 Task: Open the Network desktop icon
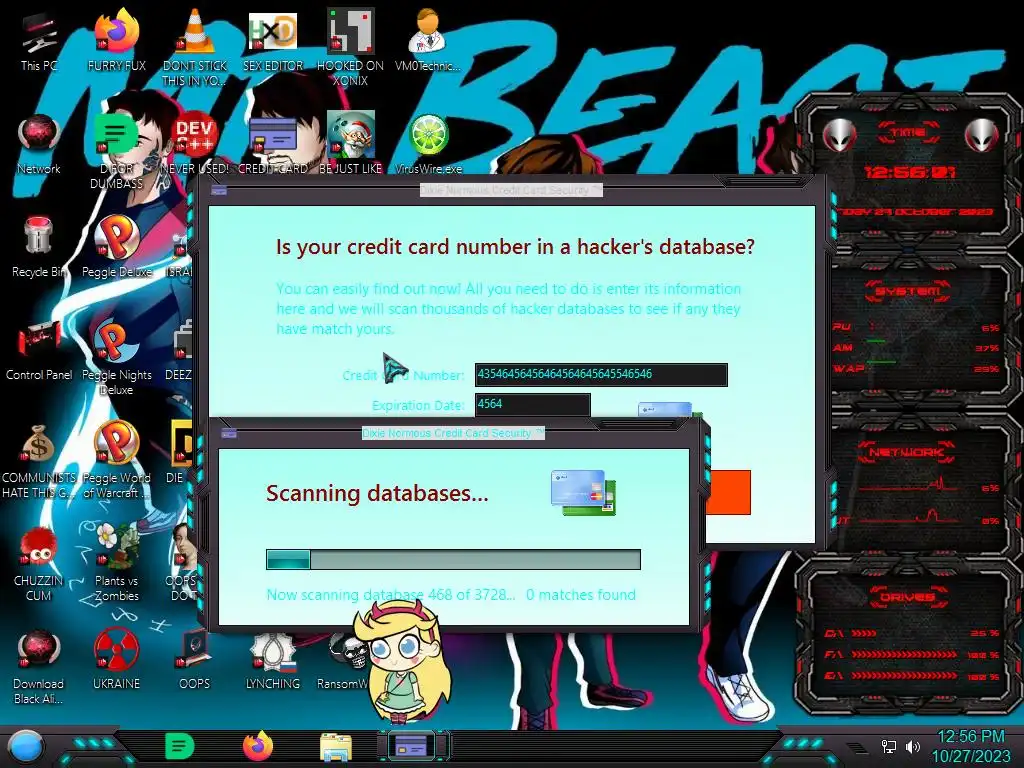click(x=39, y=145)
